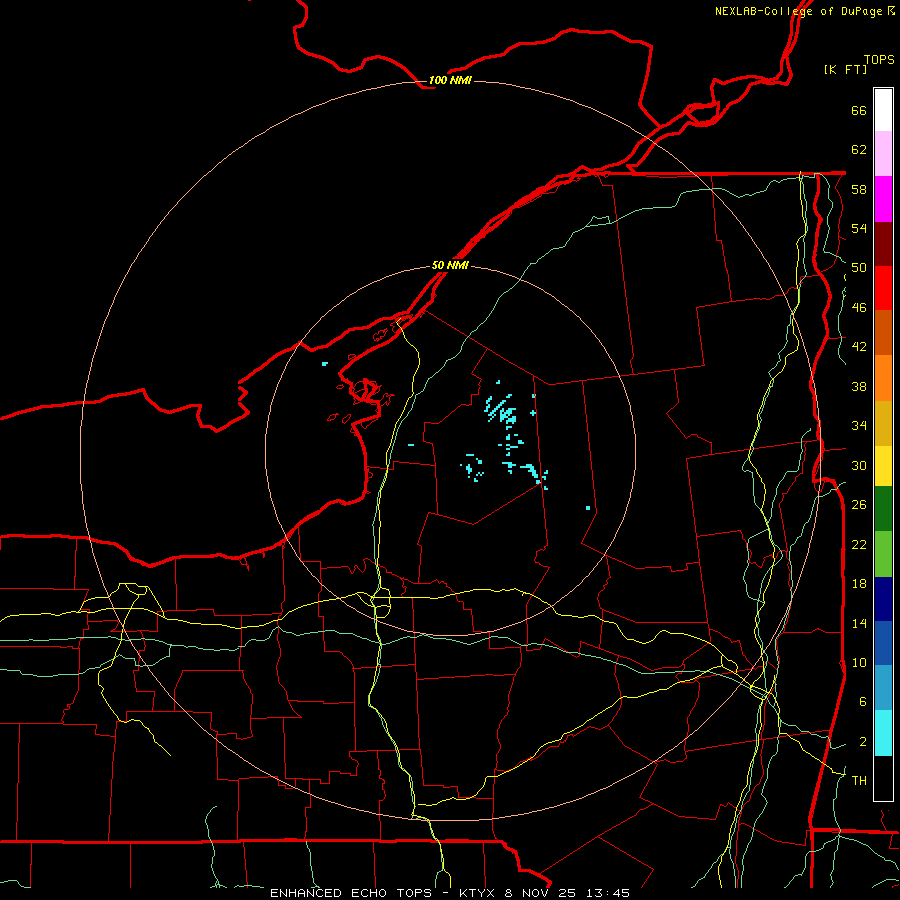The width and height of the screenshot is (900, 900).
Task: Click the bright red 50 kft swatch
Action: pyautogui.click(x=883, y=288)
